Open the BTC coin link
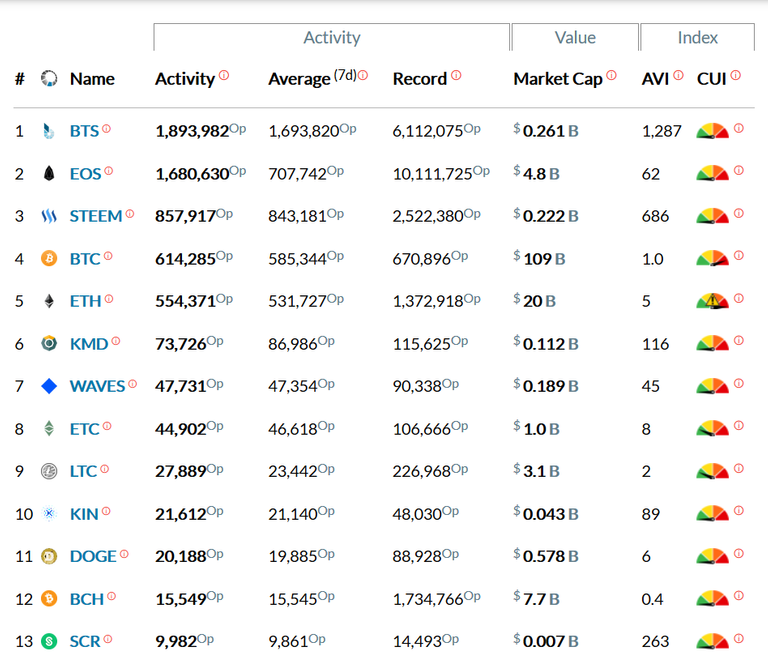 (x=85, y=259)
